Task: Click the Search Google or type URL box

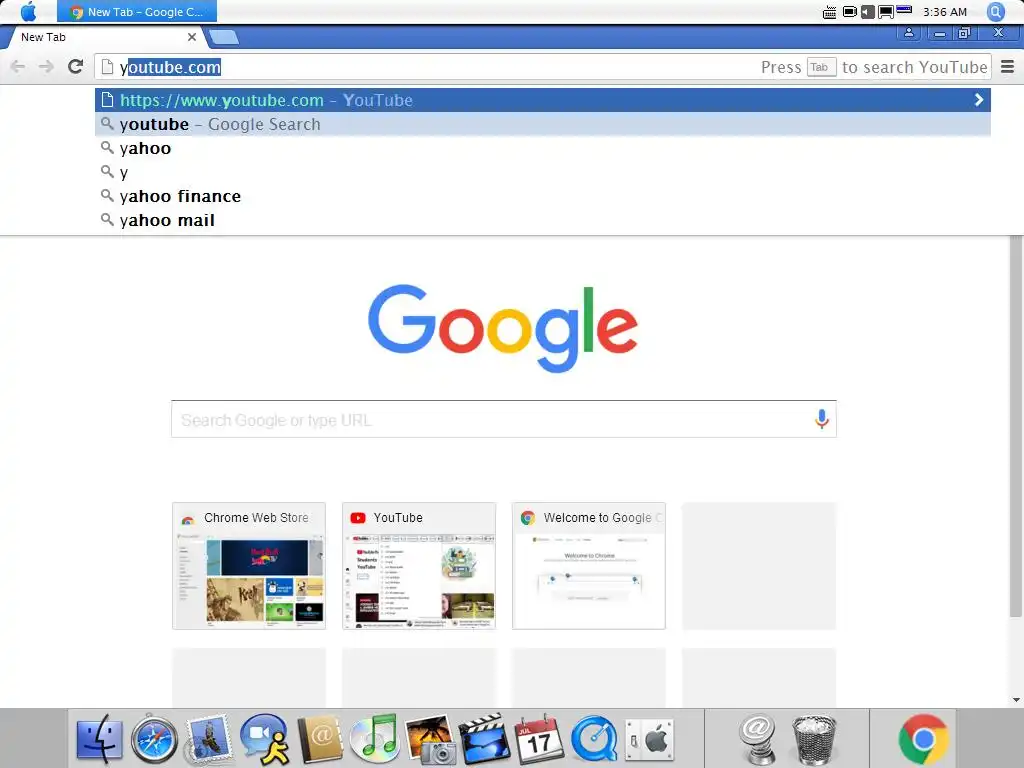Action: coord(504,419)
